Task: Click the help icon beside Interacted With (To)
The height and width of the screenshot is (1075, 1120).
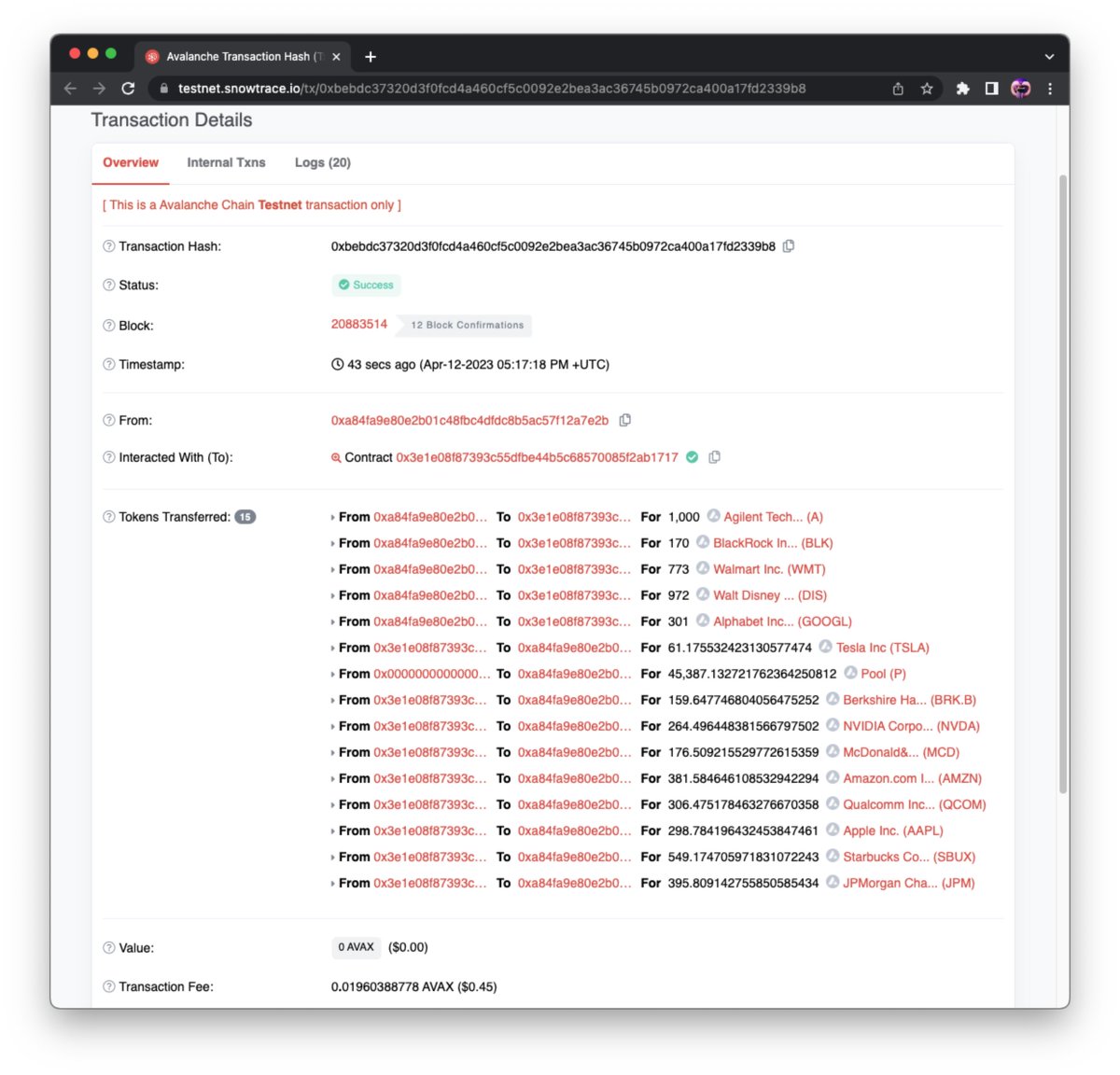Action: pos(109,457)
